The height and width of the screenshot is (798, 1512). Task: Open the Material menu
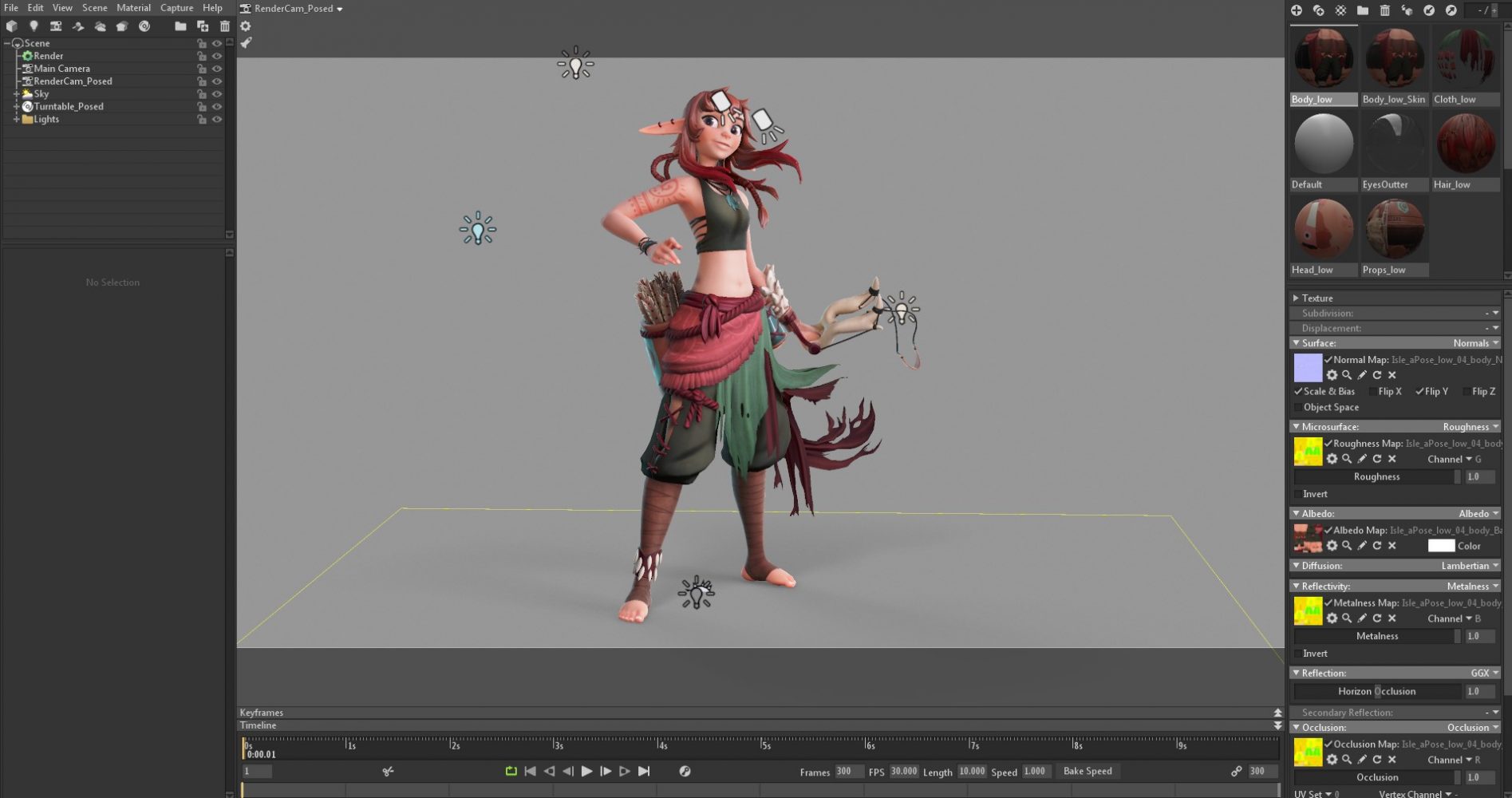133,8
